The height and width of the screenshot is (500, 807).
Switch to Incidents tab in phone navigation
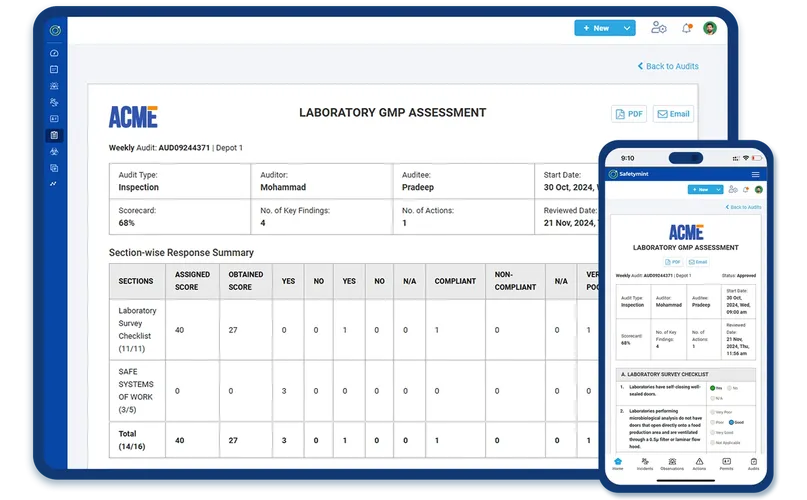click(x=645, y=464)
